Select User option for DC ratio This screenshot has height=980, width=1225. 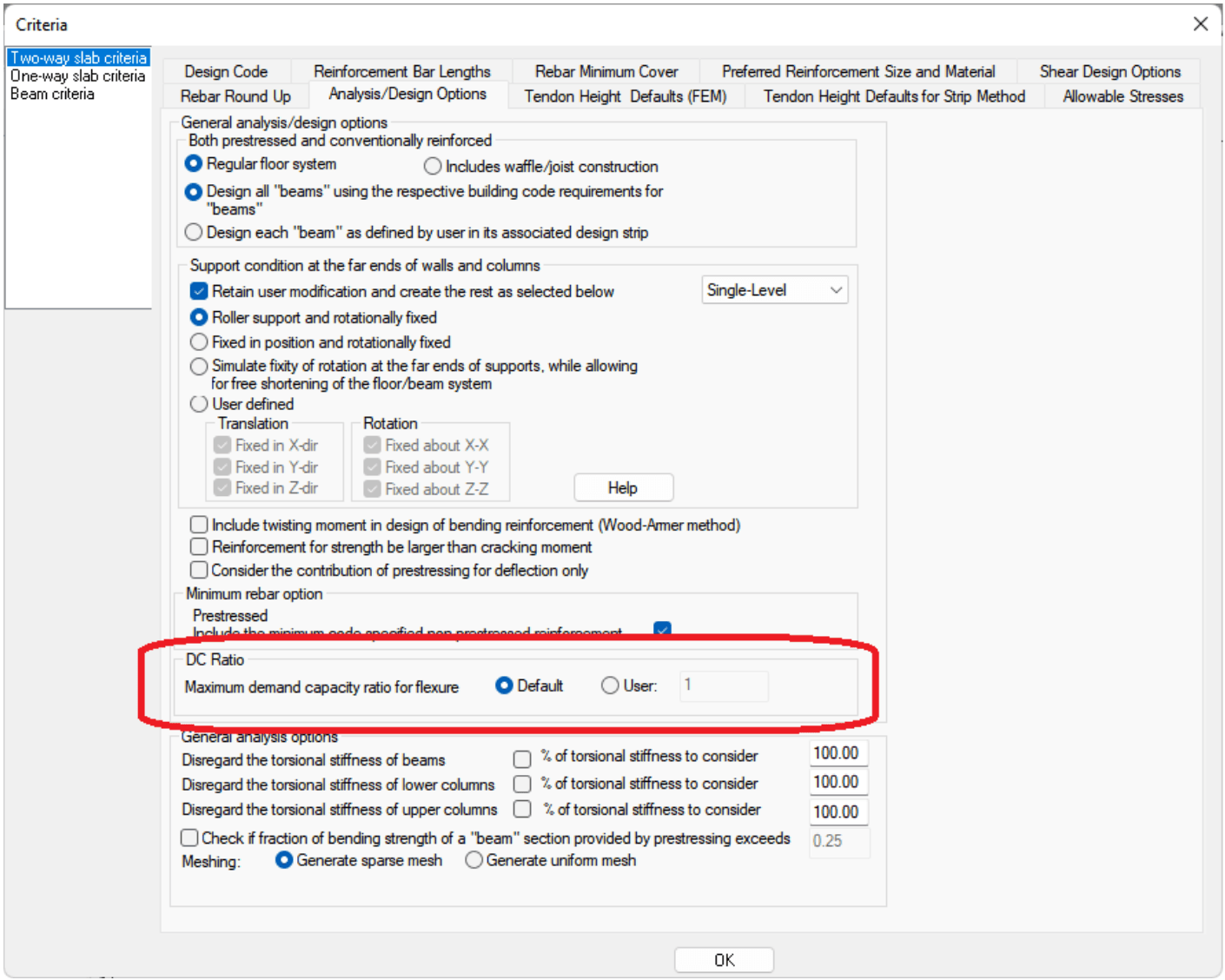pos(610,686)
